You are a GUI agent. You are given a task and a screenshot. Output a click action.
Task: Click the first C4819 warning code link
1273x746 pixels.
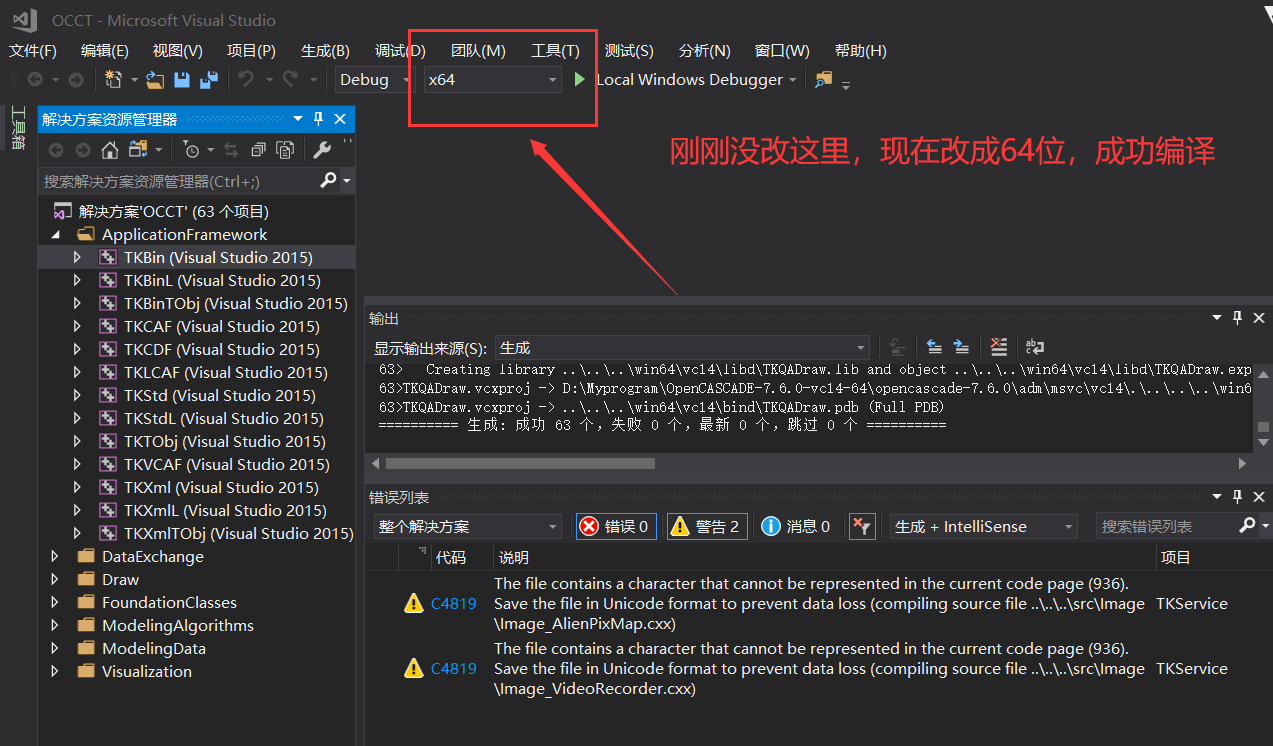[x=454, y=603]
